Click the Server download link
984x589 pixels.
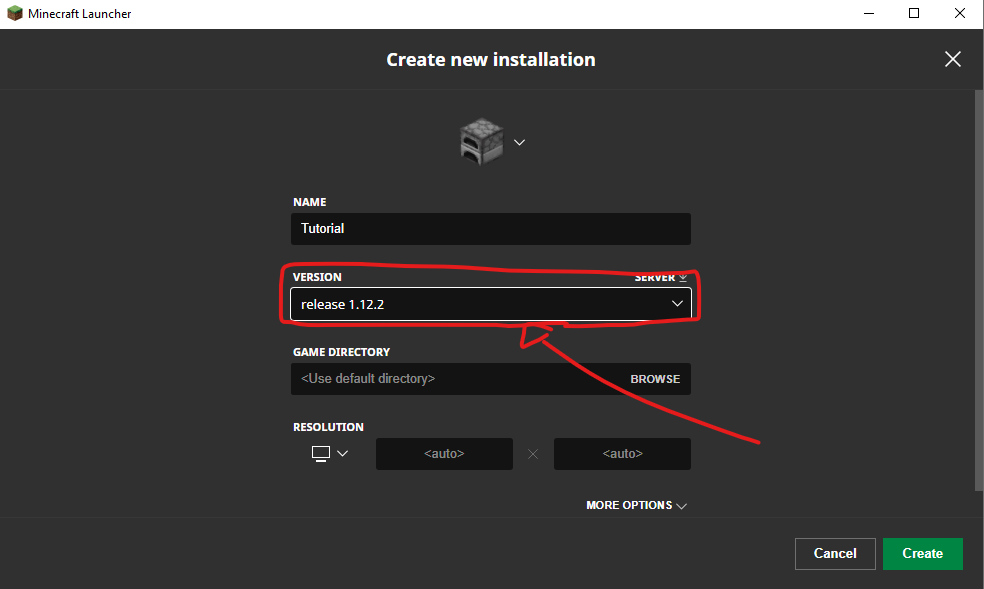coord(661,277)
